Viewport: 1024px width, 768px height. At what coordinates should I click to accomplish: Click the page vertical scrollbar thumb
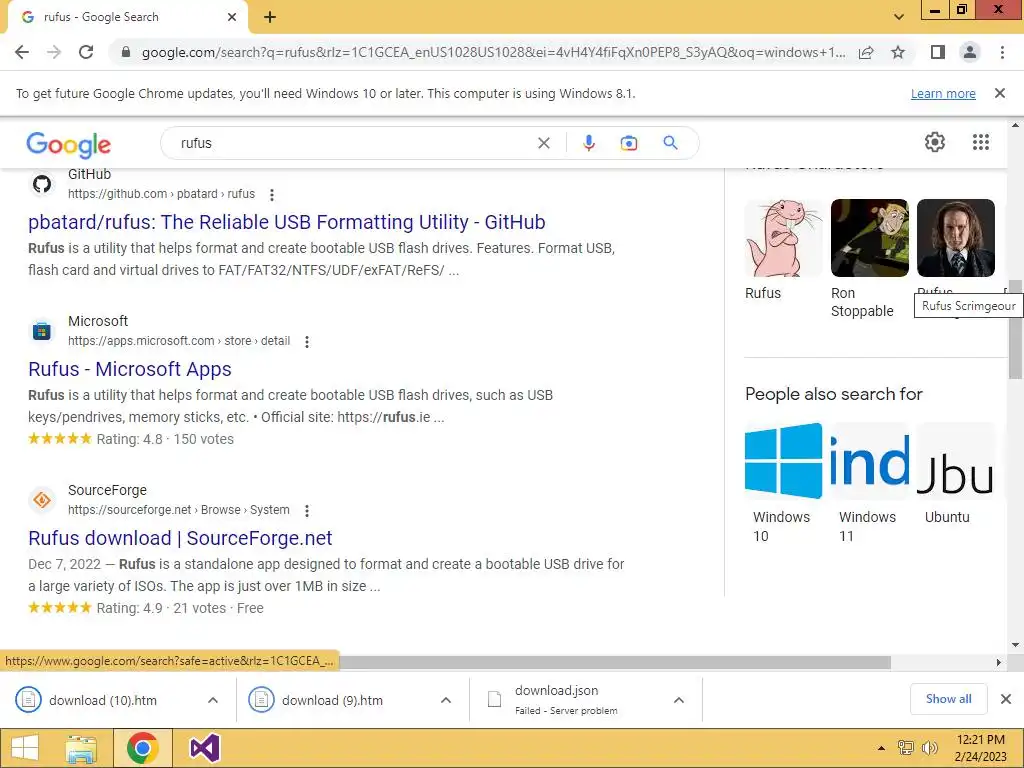(1015, 330)
